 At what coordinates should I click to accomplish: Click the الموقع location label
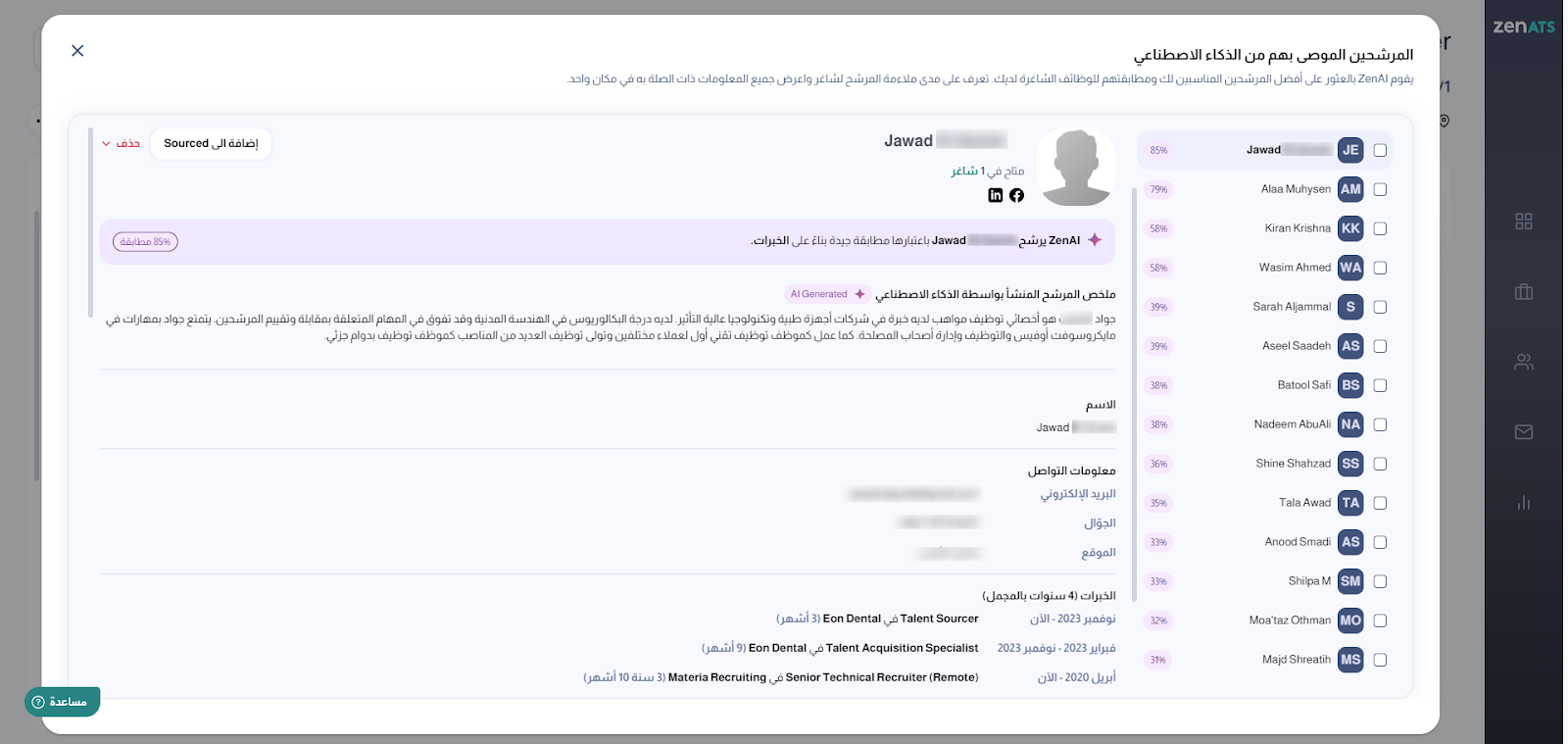coord(1099,553)
